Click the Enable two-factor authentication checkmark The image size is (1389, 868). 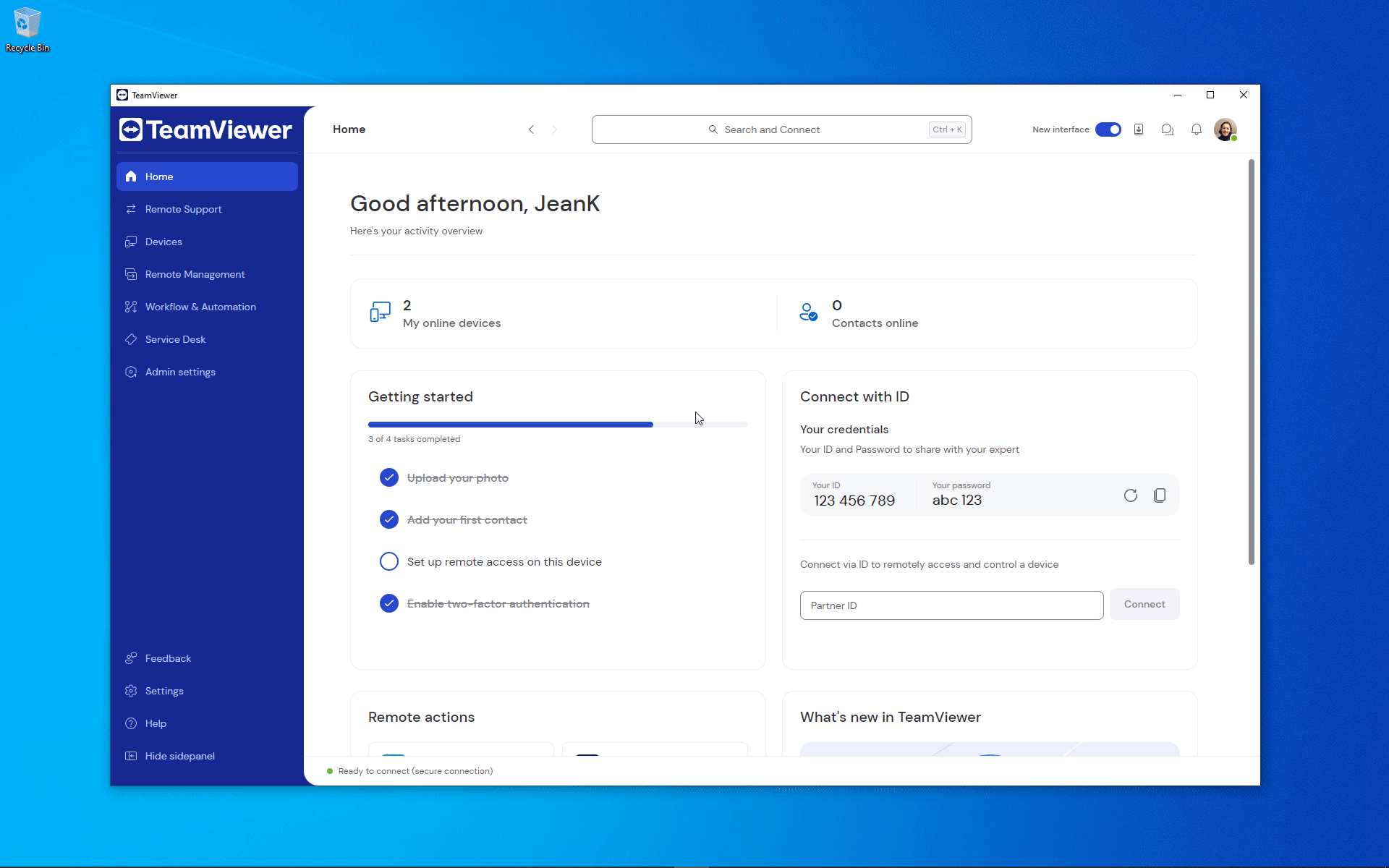pos(389,603)
